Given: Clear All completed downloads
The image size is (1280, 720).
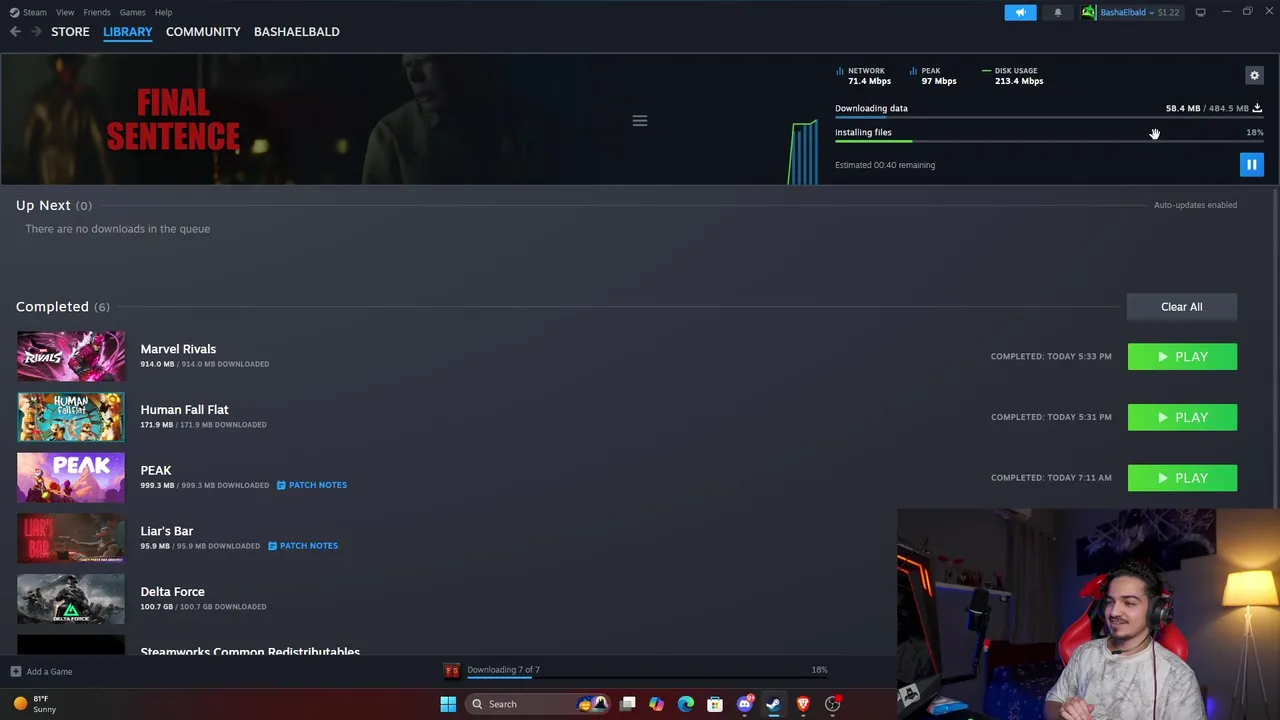Looking at the screenshot, I should pyautogui.click(x=1182, y=307).
